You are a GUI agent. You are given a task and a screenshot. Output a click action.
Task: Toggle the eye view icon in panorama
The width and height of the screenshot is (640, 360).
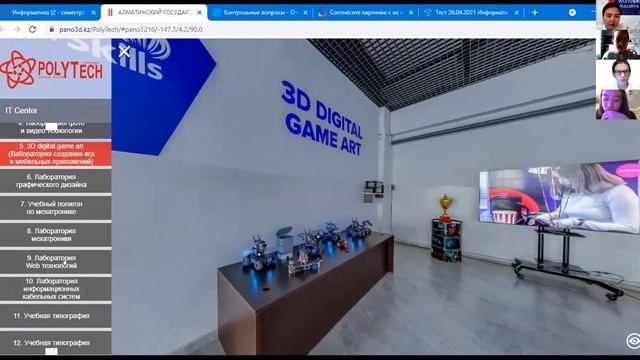[633, 341]
